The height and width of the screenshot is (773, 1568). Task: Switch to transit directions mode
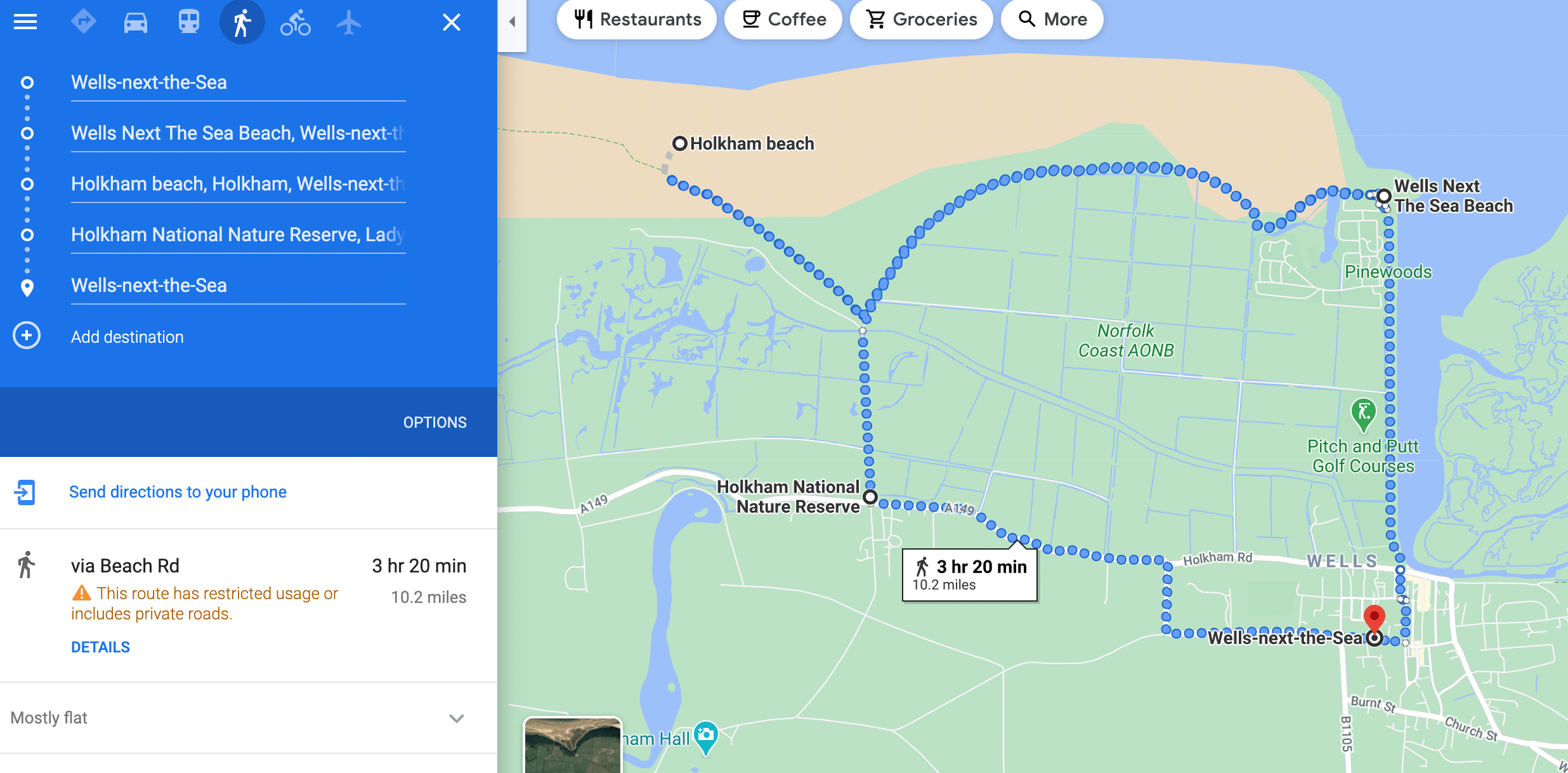click(189, 22)
